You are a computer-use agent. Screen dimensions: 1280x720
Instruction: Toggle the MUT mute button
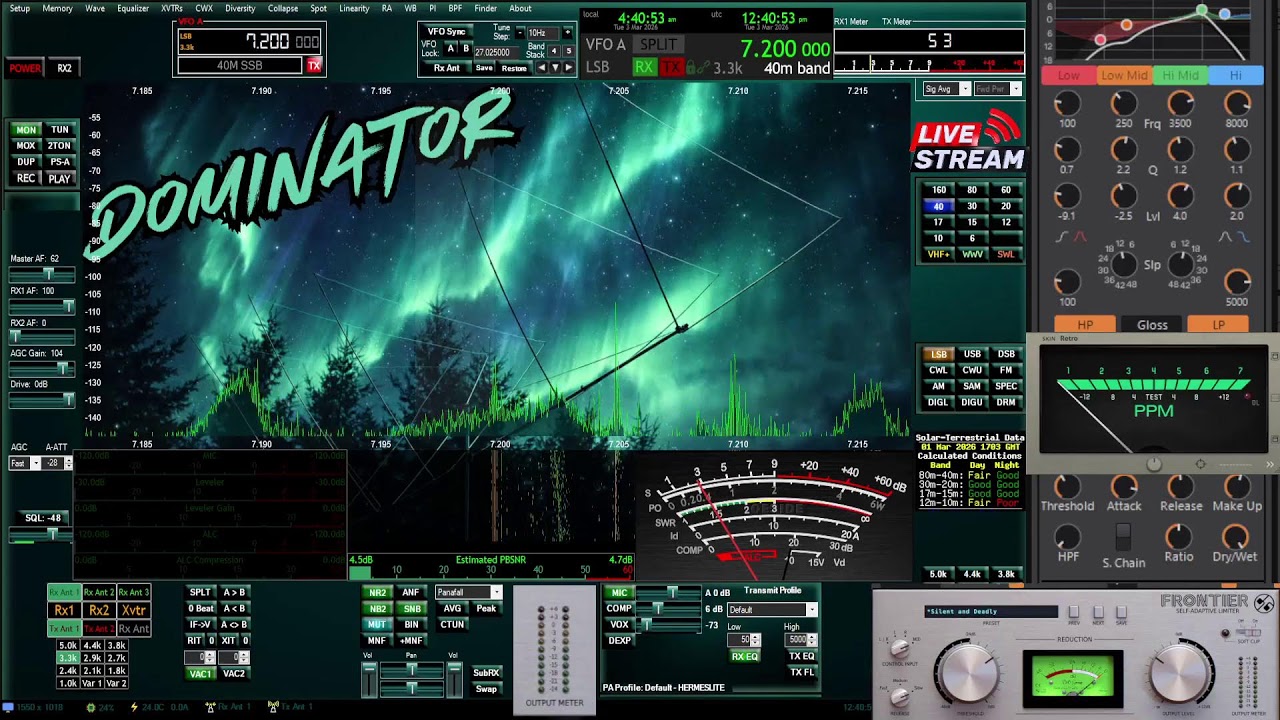pyautogui.click(x=377, y=625)
